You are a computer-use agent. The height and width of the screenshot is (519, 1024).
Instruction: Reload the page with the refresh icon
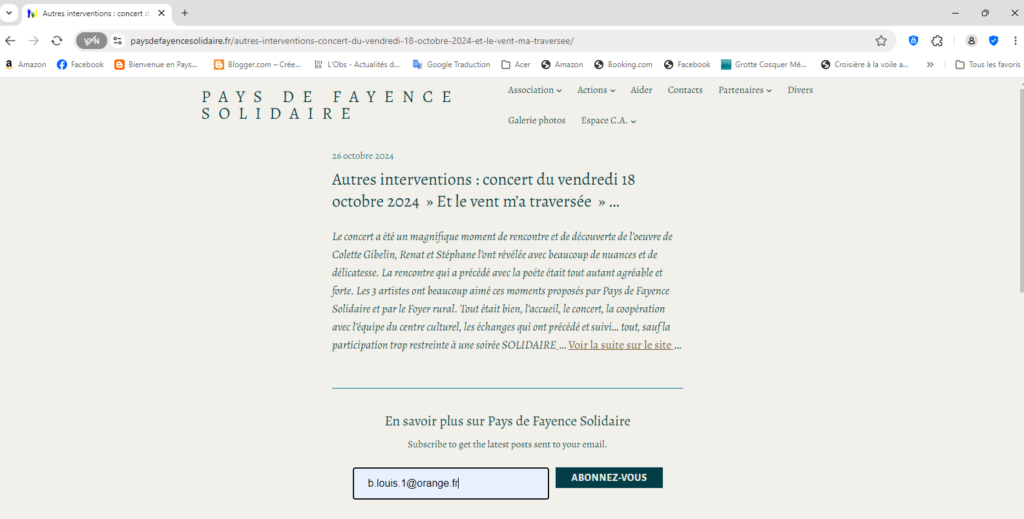click(57, 41)
